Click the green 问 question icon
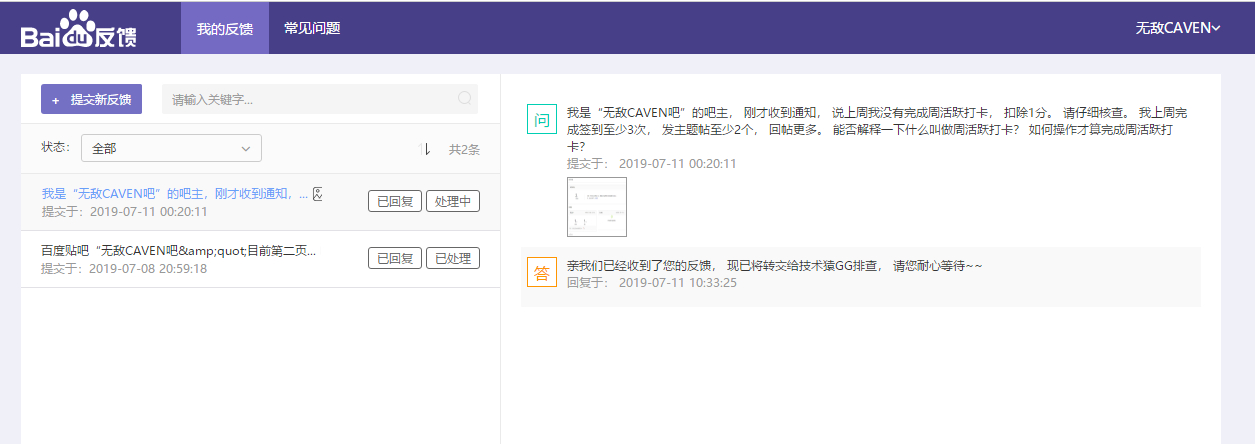The width and height of the screenshot is (1255, 444). 541,120
